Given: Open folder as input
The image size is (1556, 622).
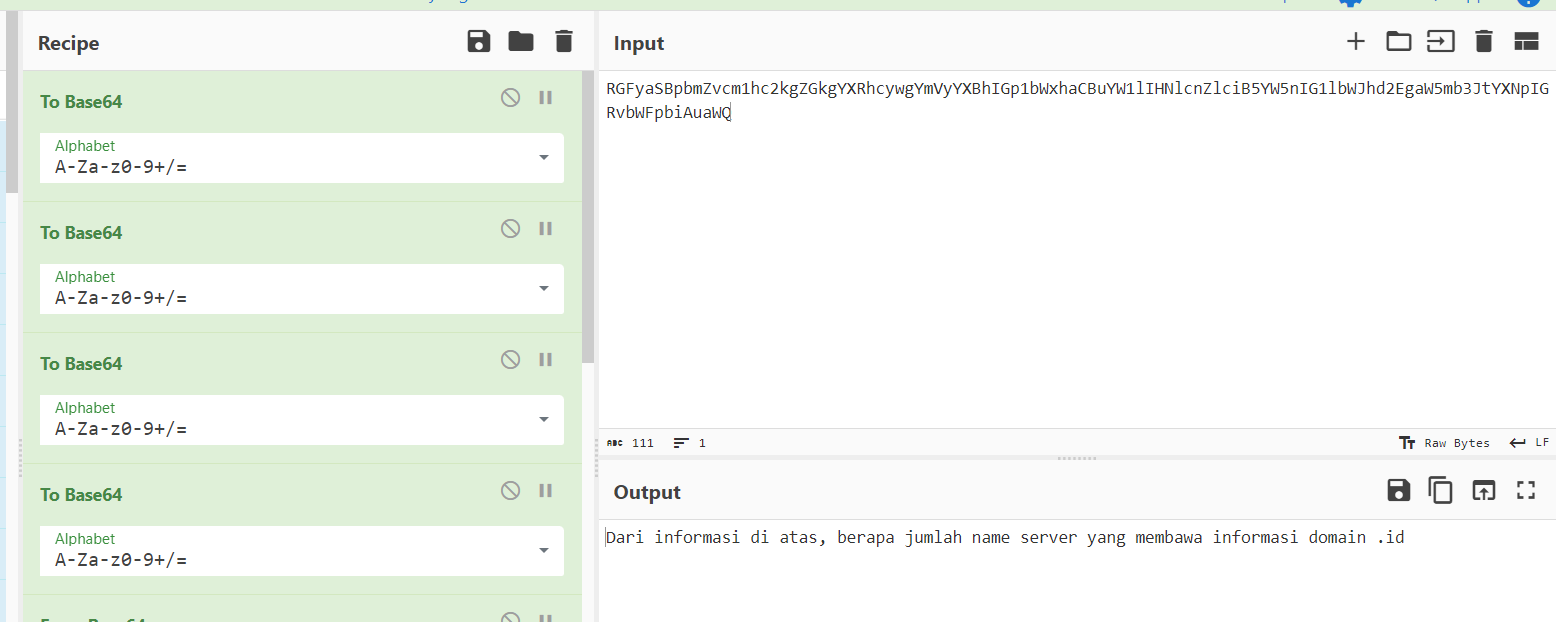Looking at the screenshot, I should [x=1398, y=42].
